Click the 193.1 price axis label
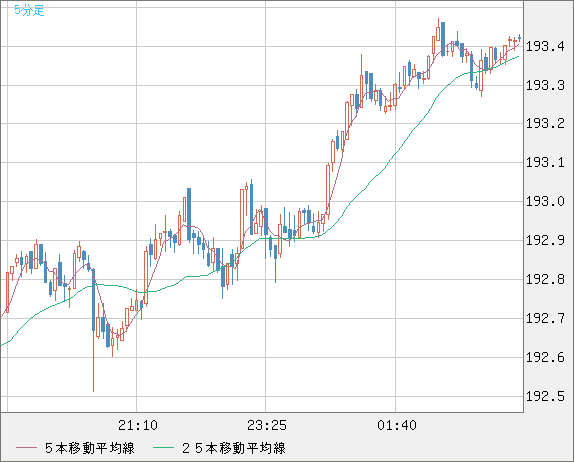This screenshot has height=462, width=574. (545, 162)
